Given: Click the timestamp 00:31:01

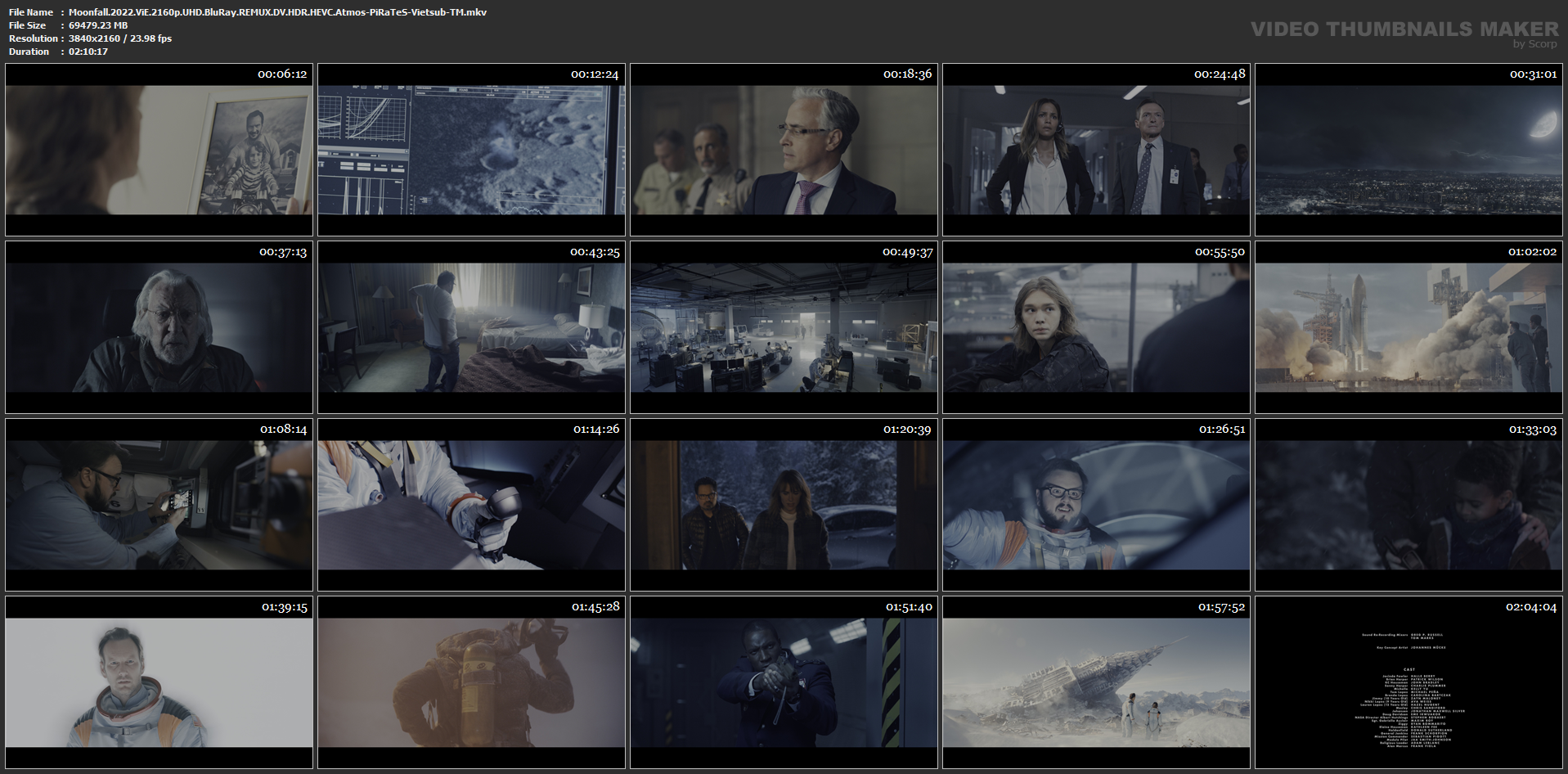Looking at the screenshot, I should [x=1533, y=74].
